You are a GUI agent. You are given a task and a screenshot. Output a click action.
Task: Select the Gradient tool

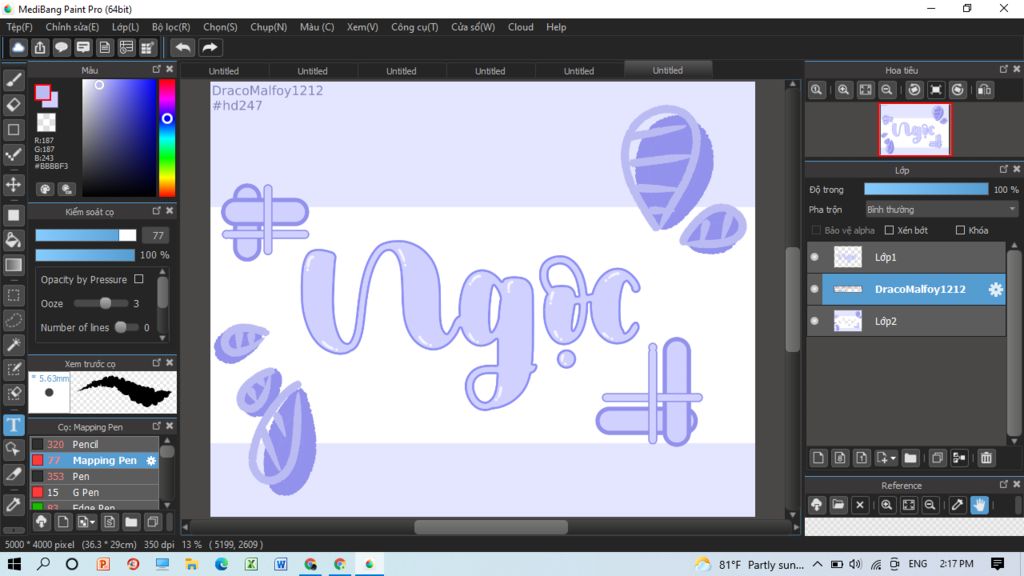[14, 264]
